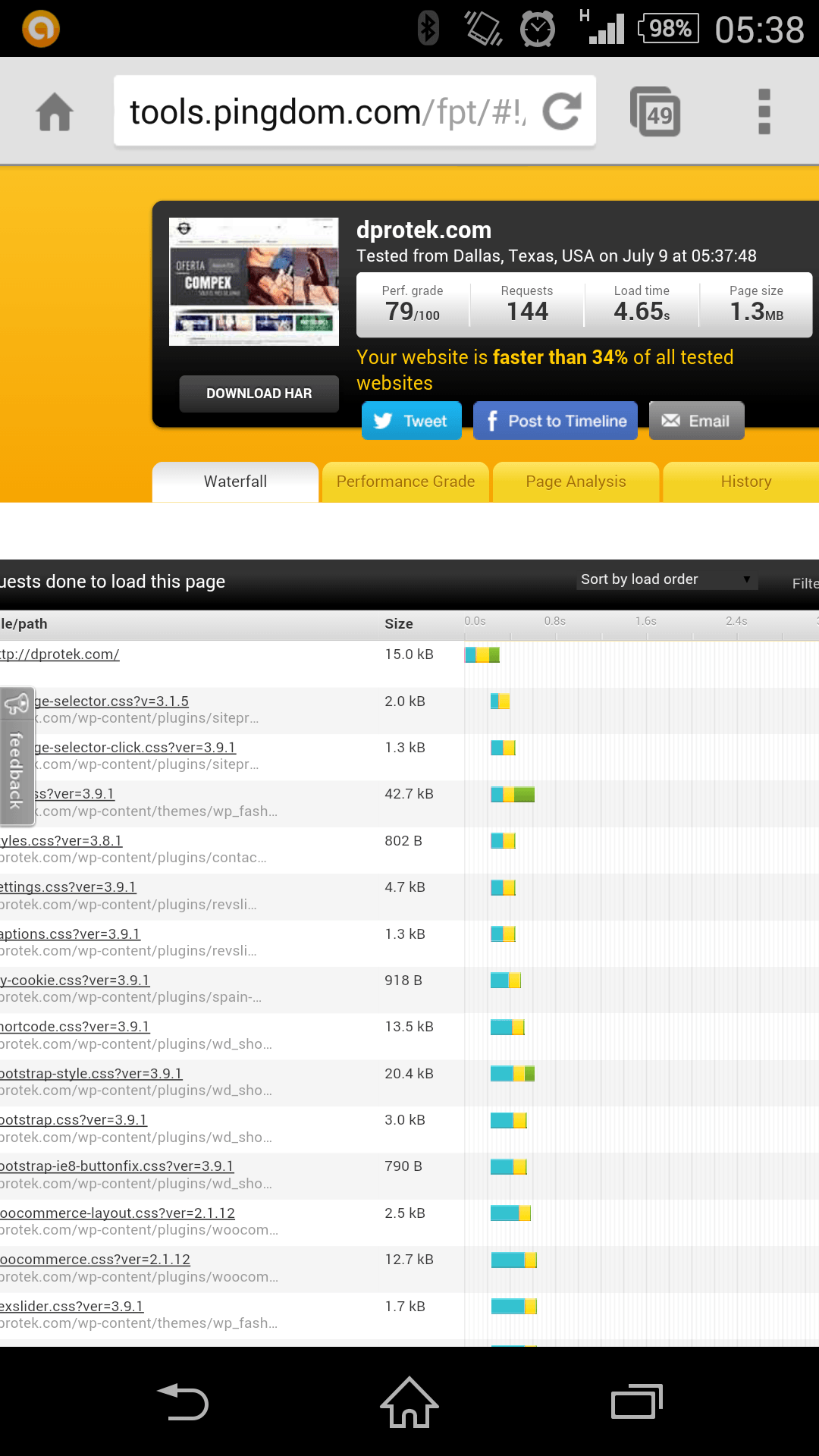Click the 20.4 kB size value
Image resolution: width=819 pixels, height=1456 pixels.
click(409, 1073)
